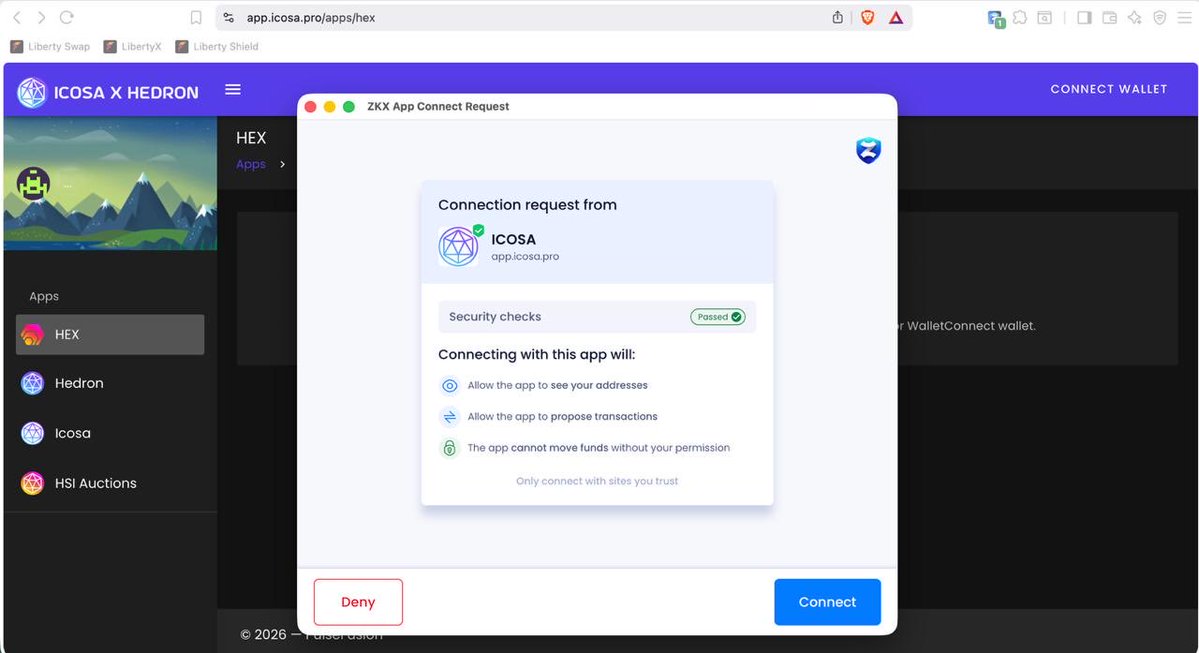Click the eye icon beside see your addresses
This screenshot has width=1199, height=653.
pyautogui.click(x=450, y=385)
